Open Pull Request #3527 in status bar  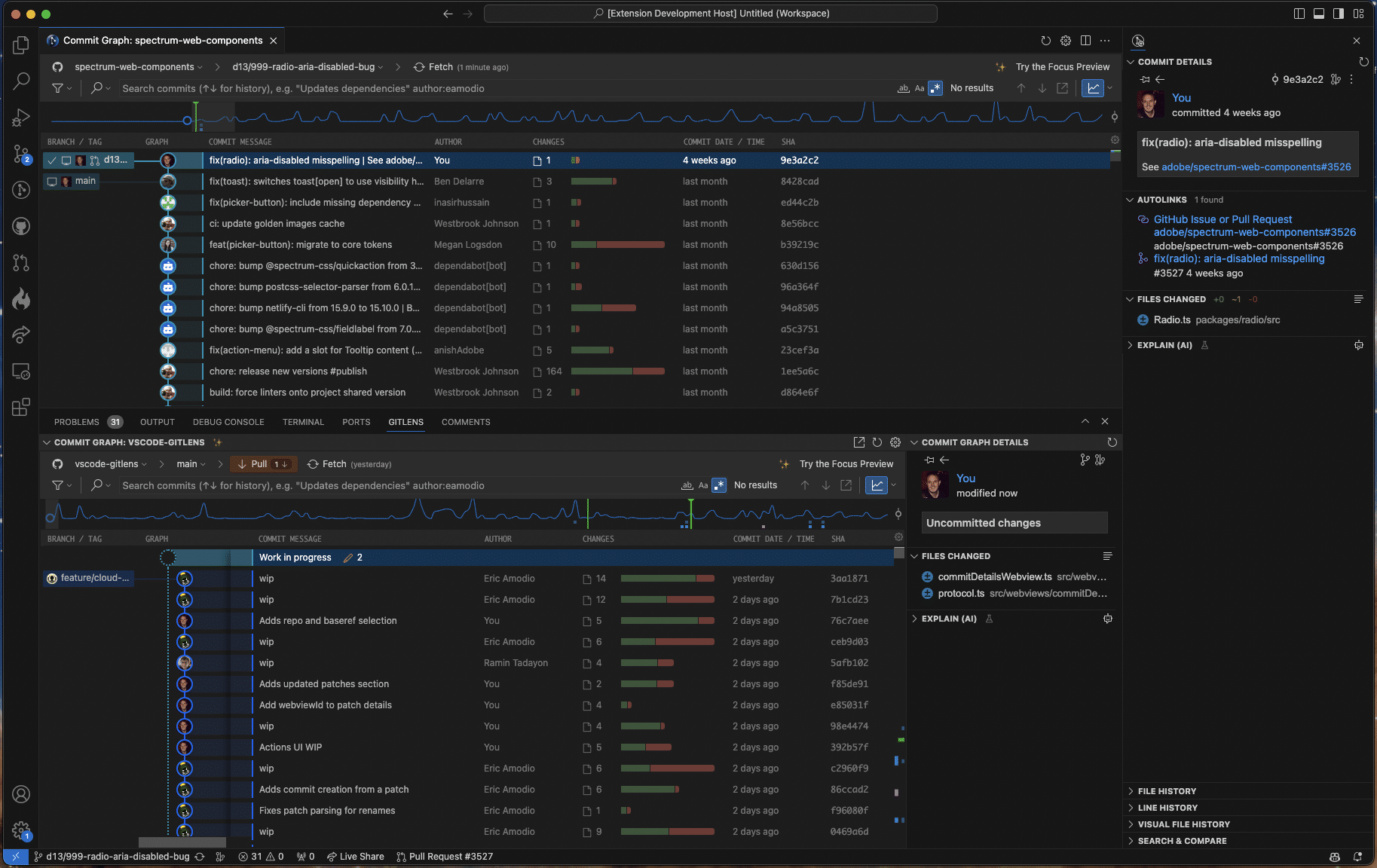point(445,857)
